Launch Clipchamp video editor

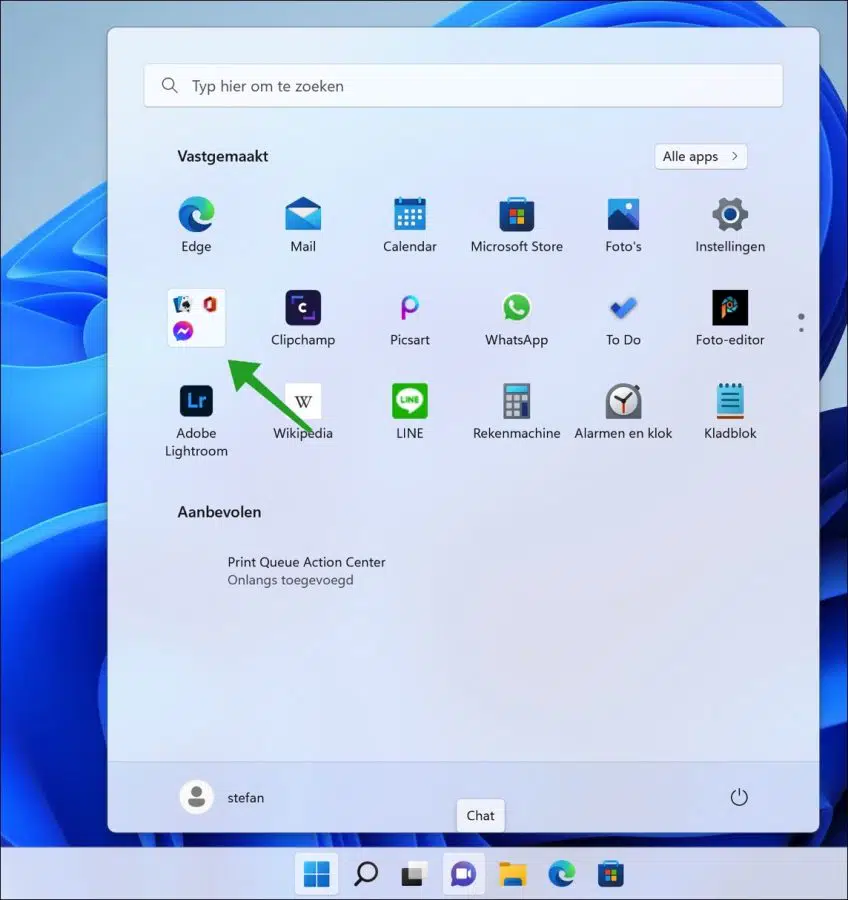(x=303, y=318)
